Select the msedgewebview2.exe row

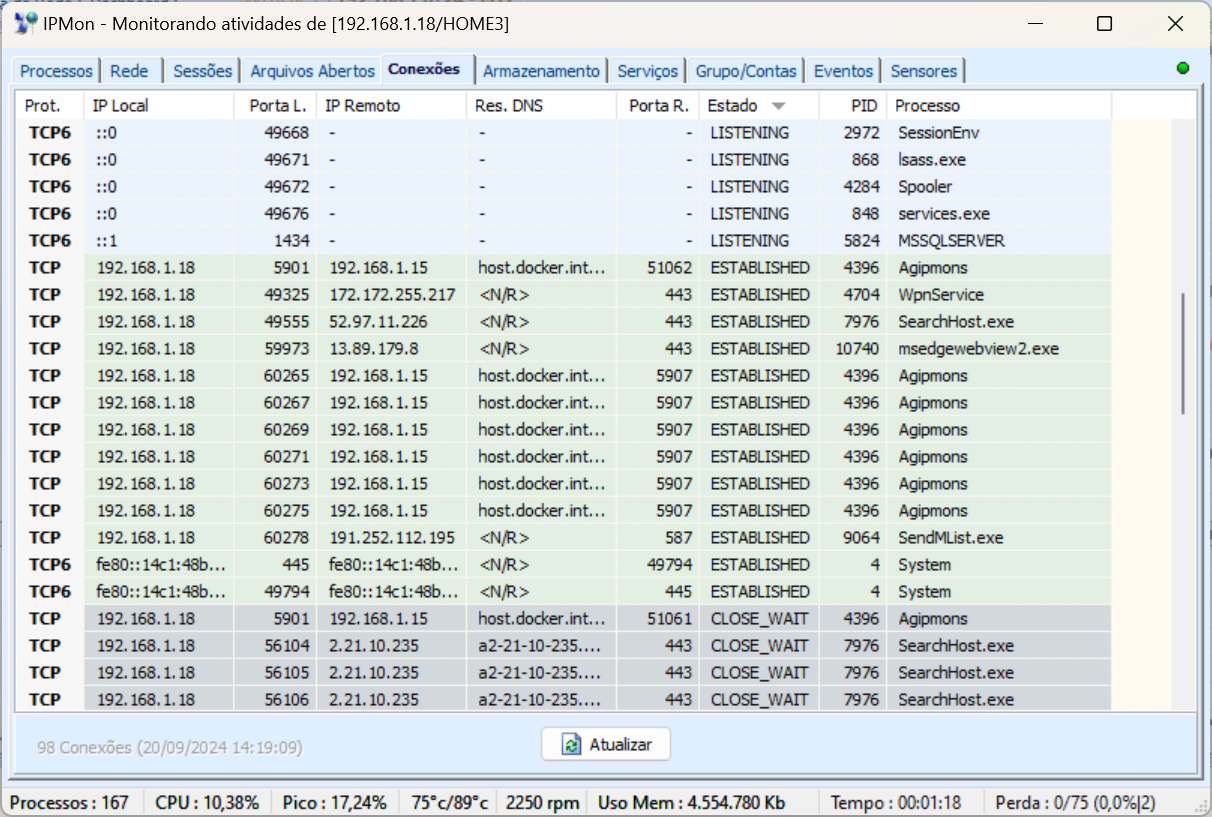coord(564,349)
